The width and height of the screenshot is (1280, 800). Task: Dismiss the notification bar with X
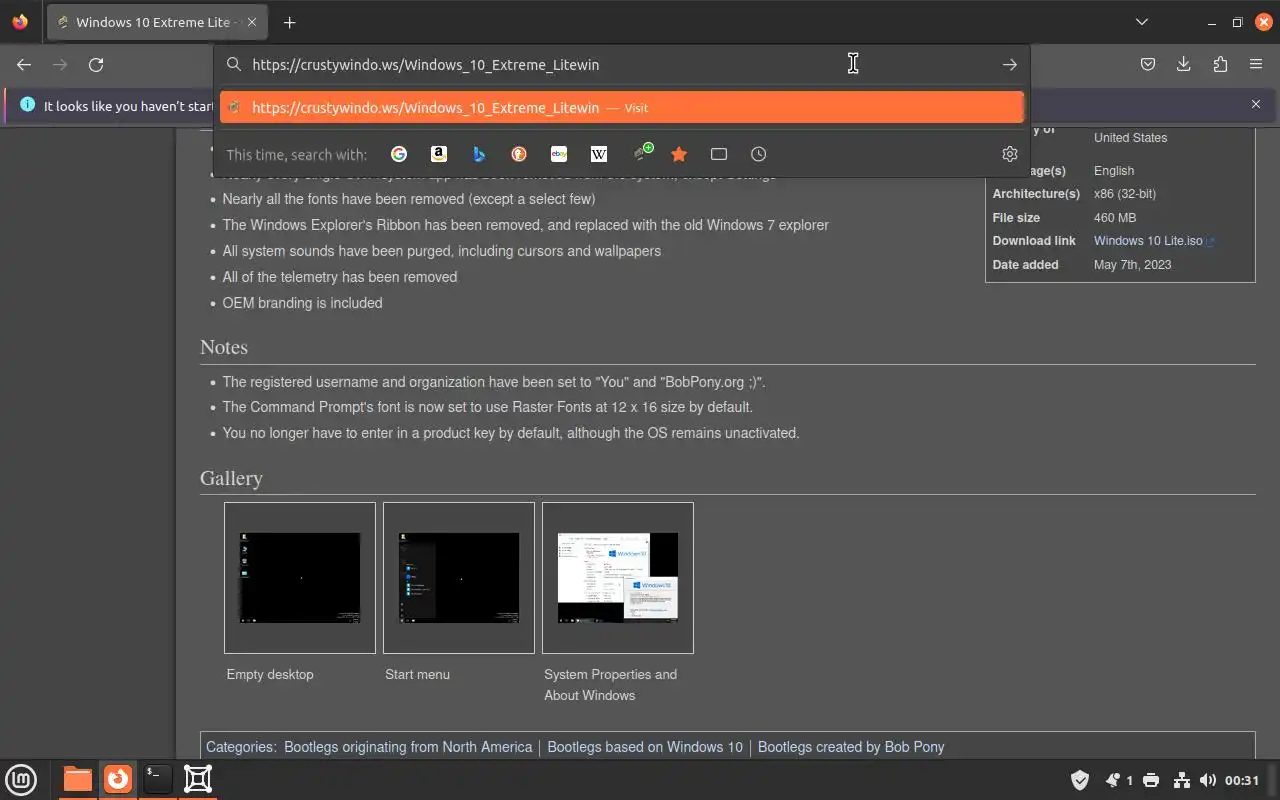click(1256, 104)
